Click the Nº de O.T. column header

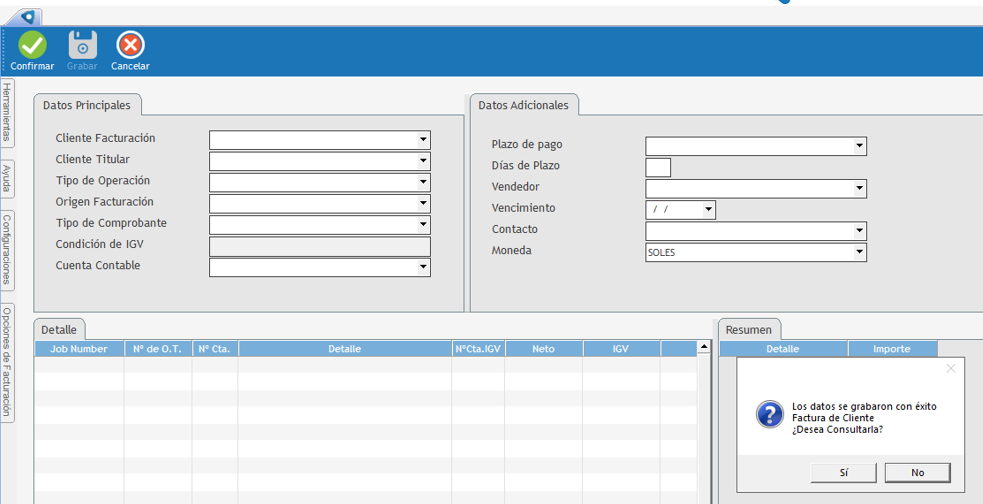point(158,349)
